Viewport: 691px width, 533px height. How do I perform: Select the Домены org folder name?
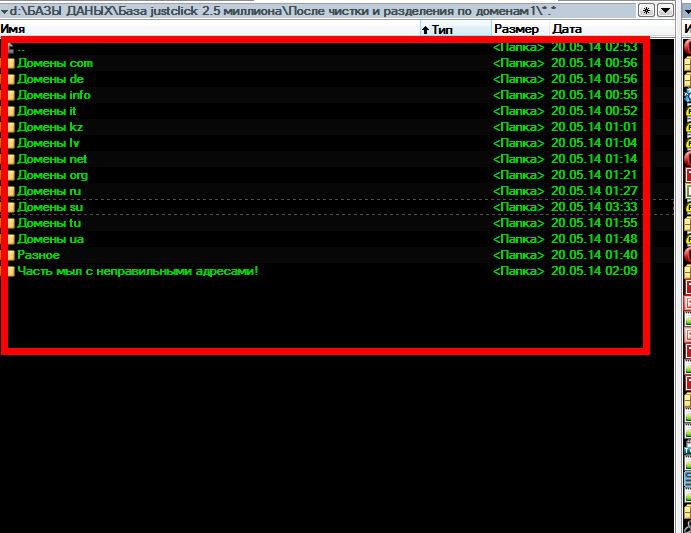pyautogui.click(x=52, y=175)
